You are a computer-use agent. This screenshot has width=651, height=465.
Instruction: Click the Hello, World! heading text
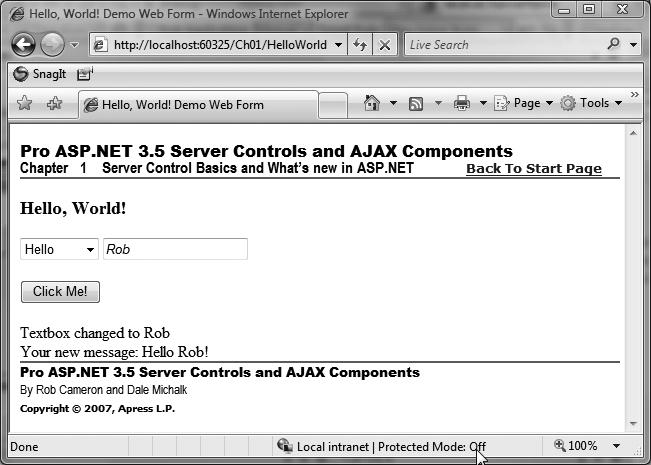click(73, 208)
